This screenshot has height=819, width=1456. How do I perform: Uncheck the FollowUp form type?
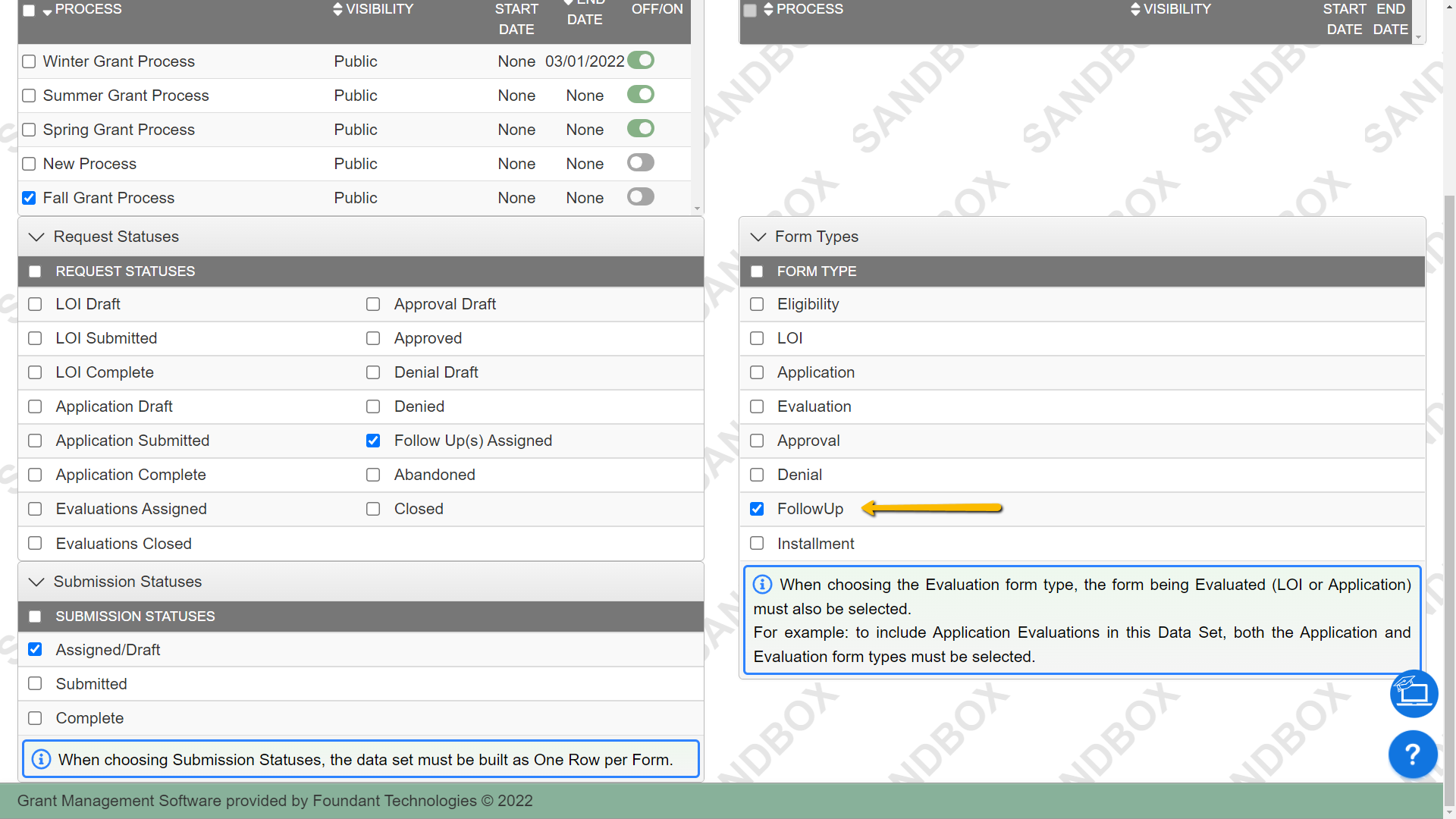coord(757,509)
